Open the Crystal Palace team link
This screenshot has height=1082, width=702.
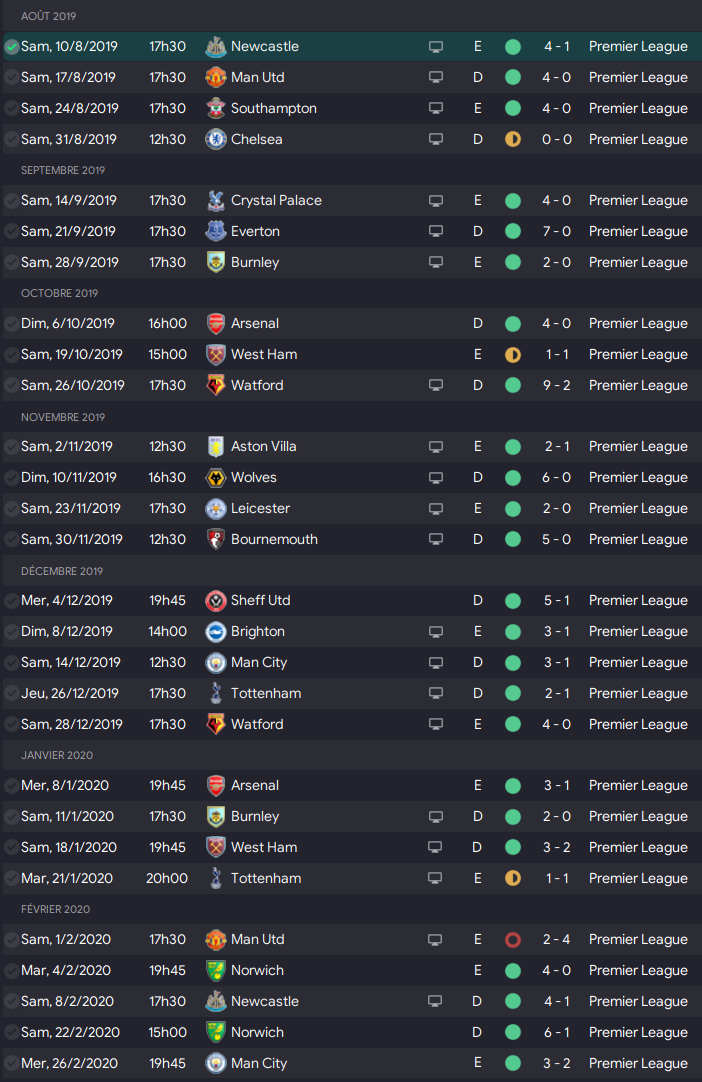[x=276, y=201]
